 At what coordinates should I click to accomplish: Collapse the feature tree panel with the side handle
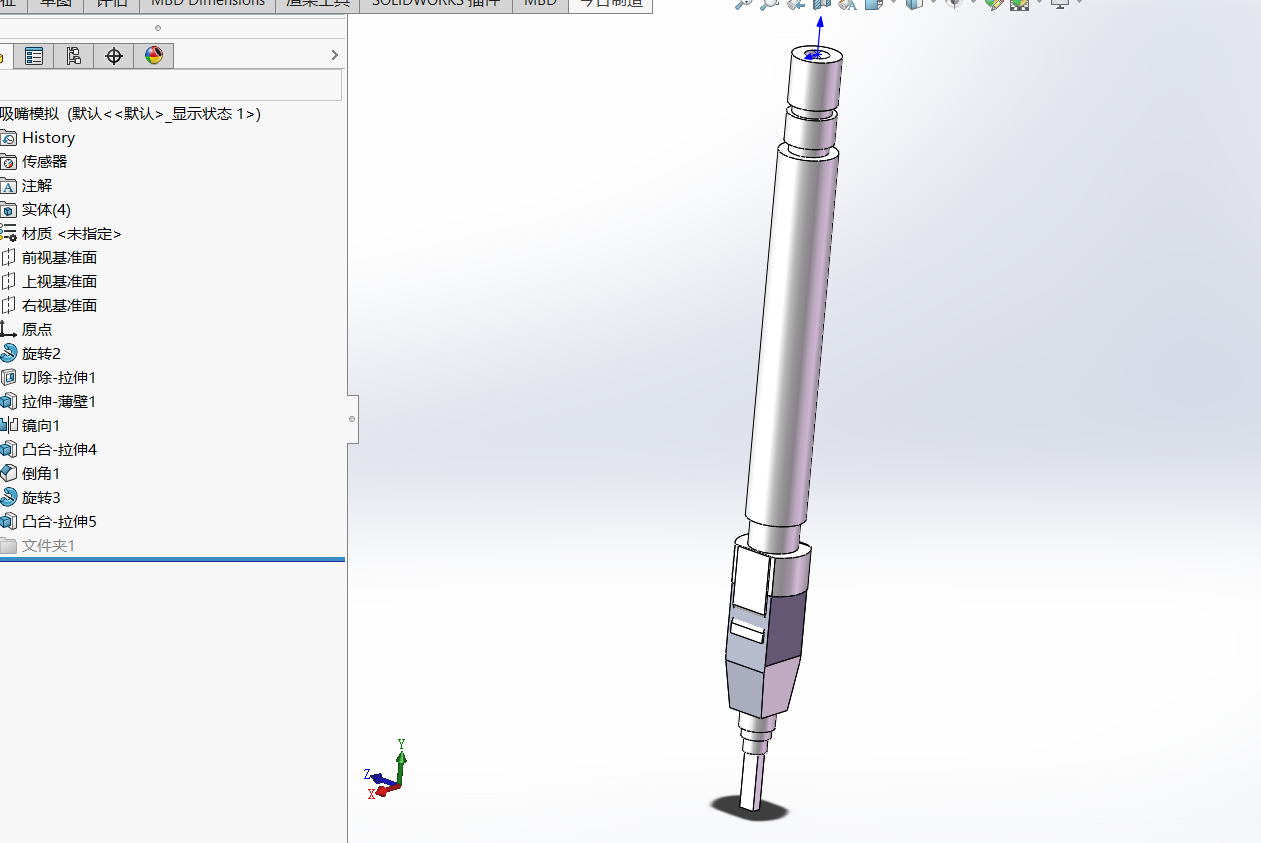tap(352, 419)
